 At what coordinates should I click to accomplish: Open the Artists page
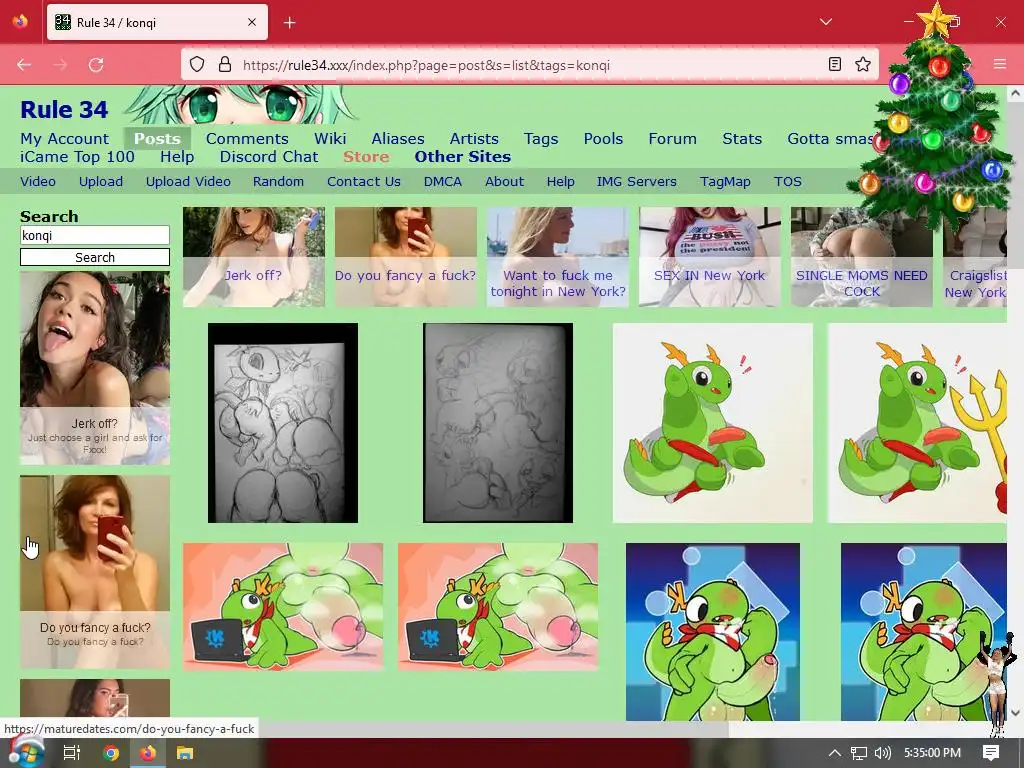click(474, 138)
